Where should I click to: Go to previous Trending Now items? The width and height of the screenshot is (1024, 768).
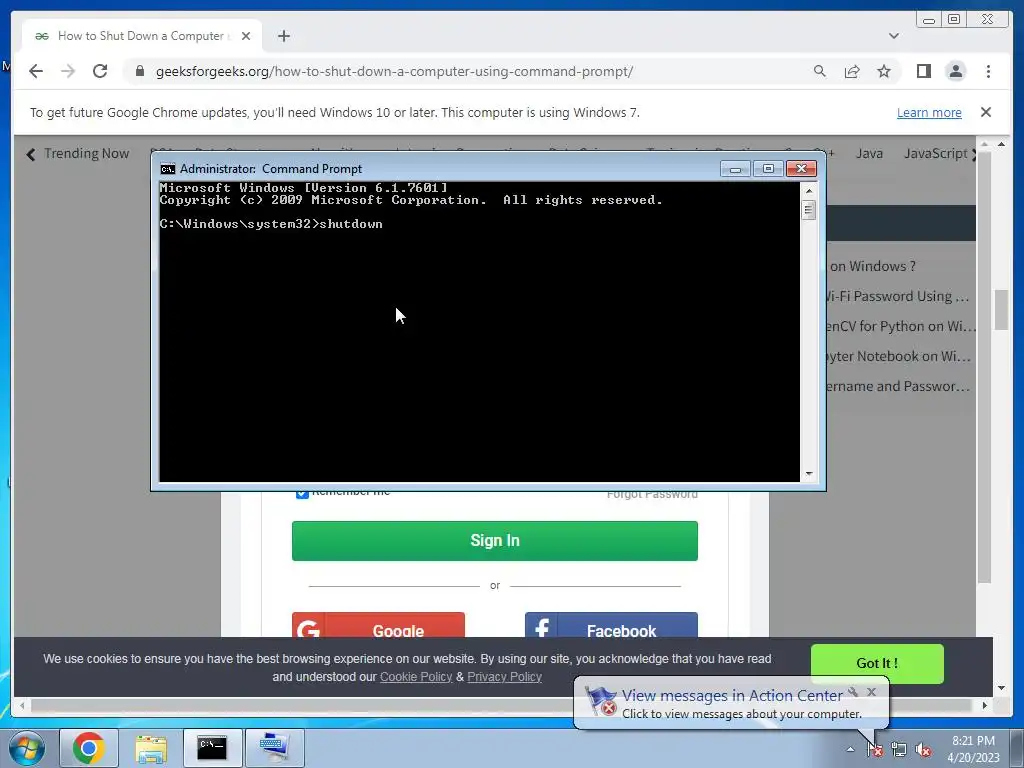pos(31,154)
